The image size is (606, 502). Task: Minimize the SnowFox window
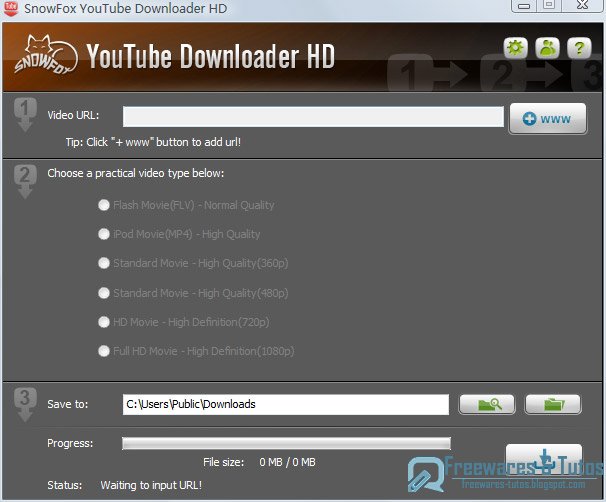pos(524,5)
